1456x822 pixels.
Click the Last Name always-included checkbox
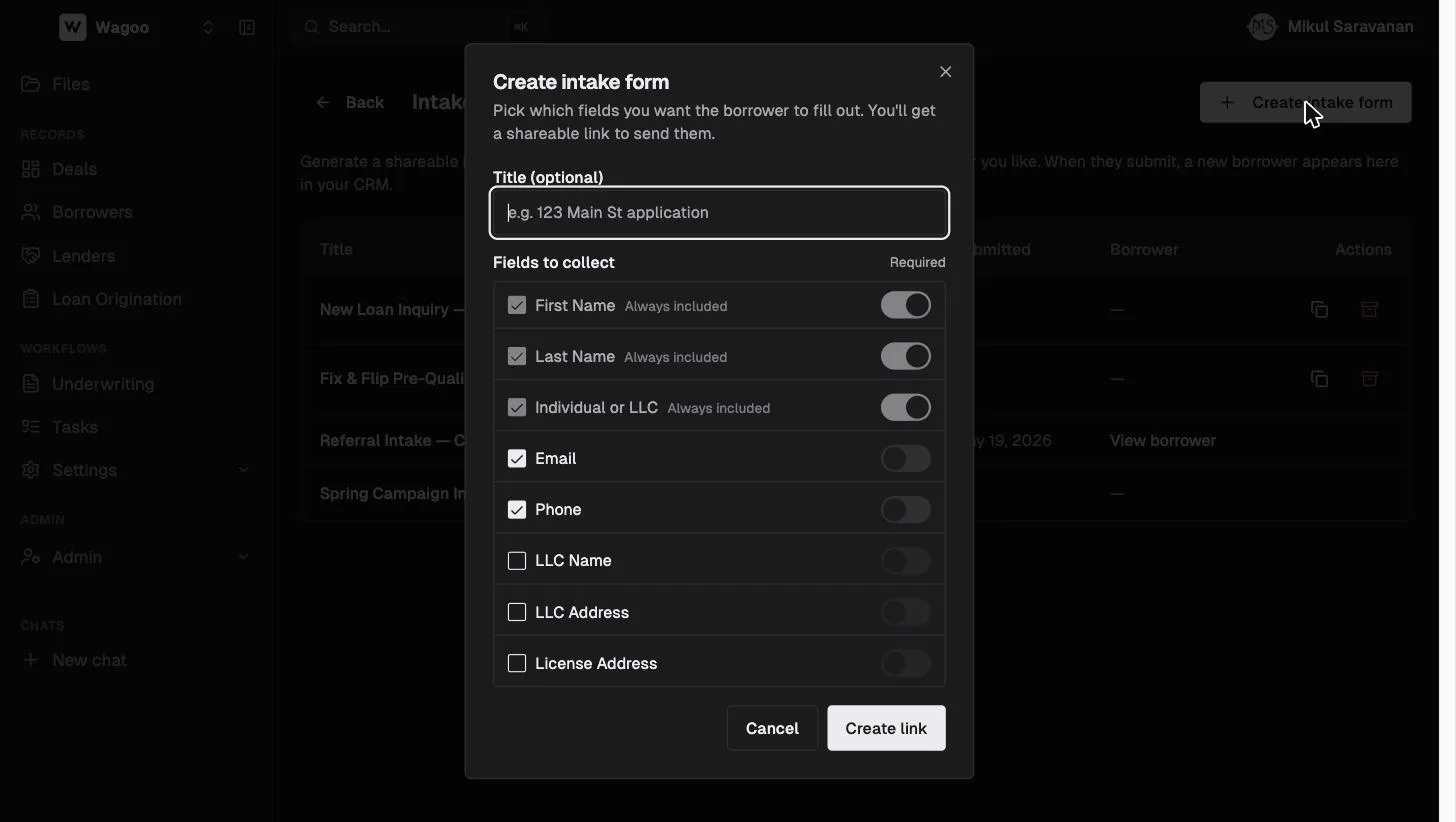[516, 356]
